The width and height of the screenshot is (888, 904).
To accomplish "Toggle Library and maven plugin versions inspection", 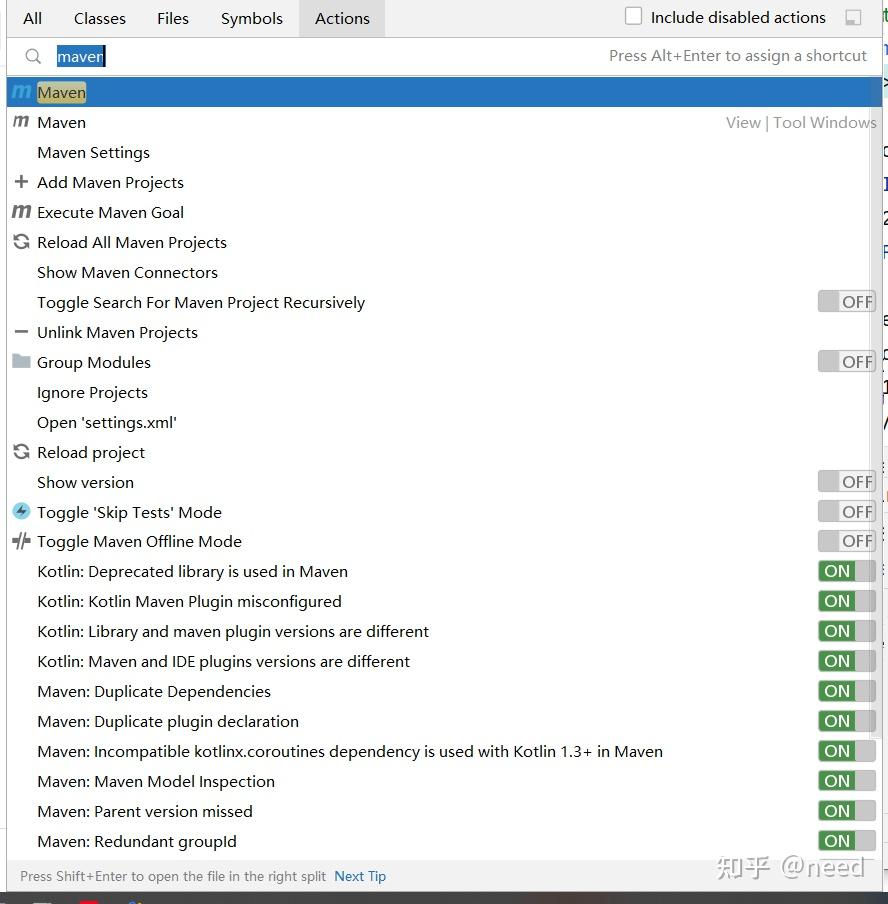I will (846, 631).
